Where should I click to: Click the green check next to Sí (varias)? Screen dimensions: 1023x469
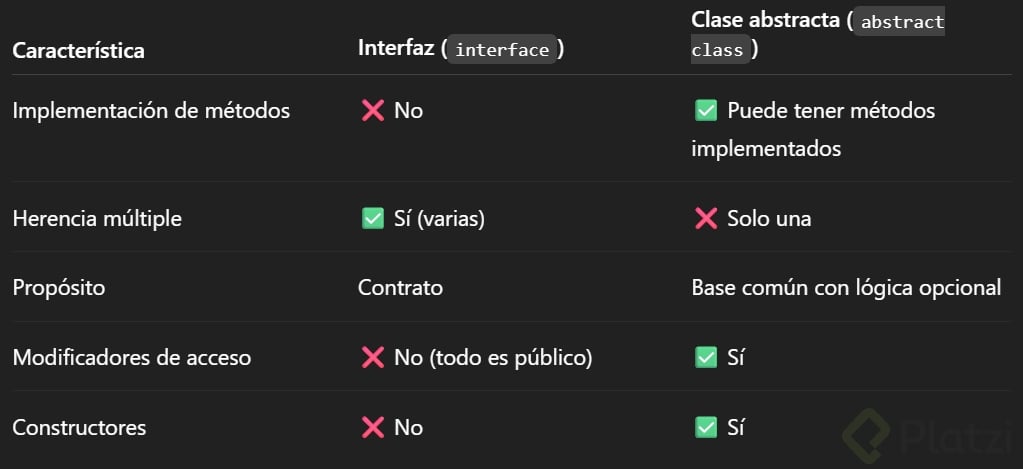pyautogui.click(x=373, y=219)
